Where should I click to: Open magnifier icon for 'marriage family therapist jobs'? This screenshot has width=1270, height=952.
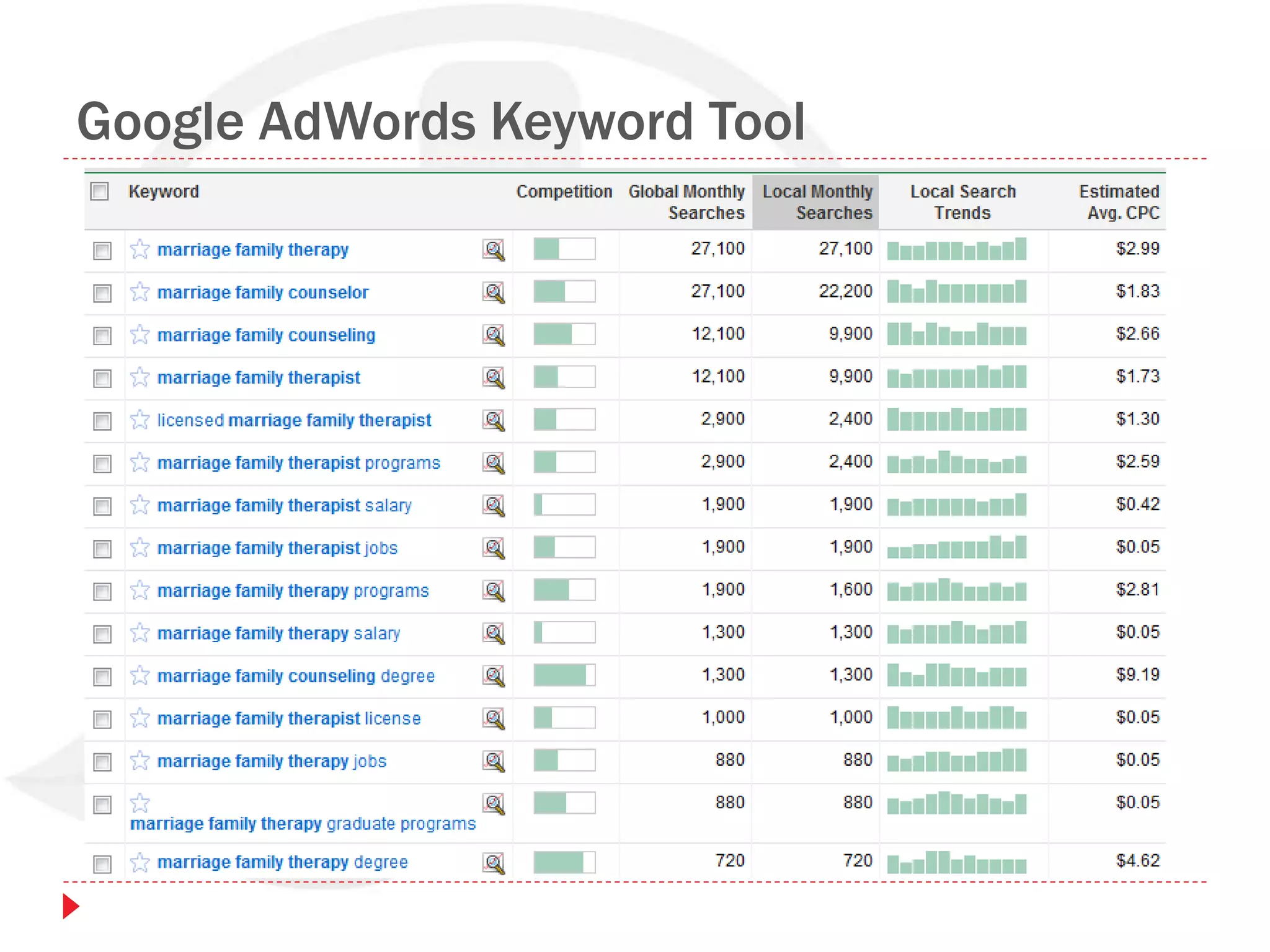pyautogui.click(x=494, y=549)
